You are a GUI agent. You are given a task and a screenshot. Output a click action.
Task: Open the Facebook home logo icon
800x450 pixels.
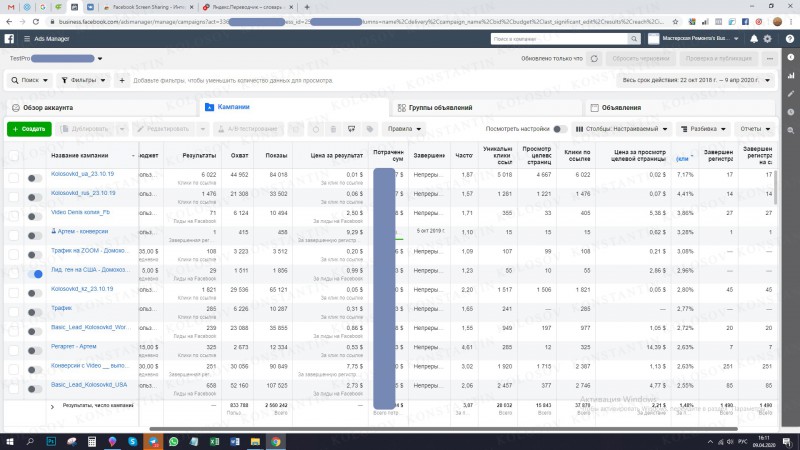[9, 39]
